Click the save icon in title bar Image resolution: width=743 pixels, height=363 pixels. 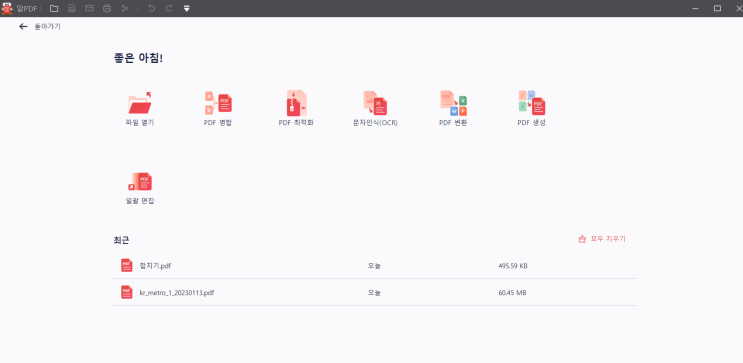coord(72,9)
